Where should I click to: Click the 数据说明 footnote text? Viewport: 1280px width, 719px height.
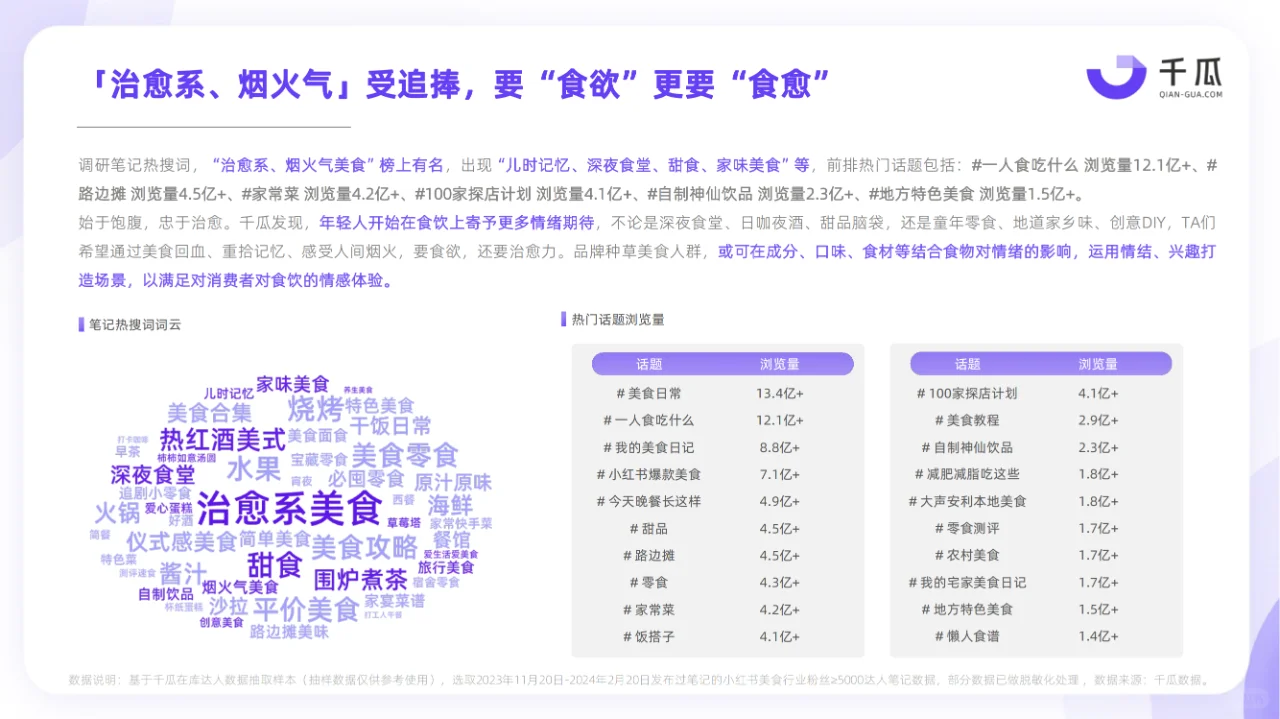(640, 681)
